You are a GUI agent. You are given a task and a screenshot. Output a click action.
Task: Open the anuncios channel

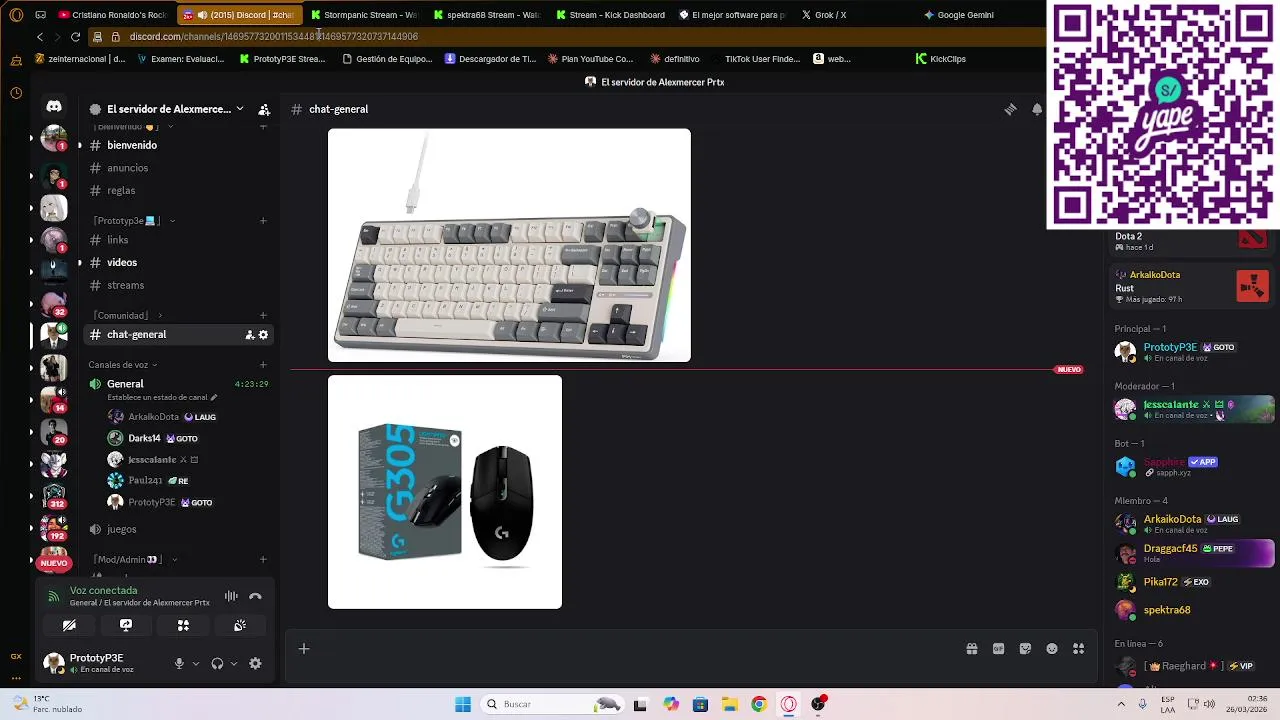(177, 168)
